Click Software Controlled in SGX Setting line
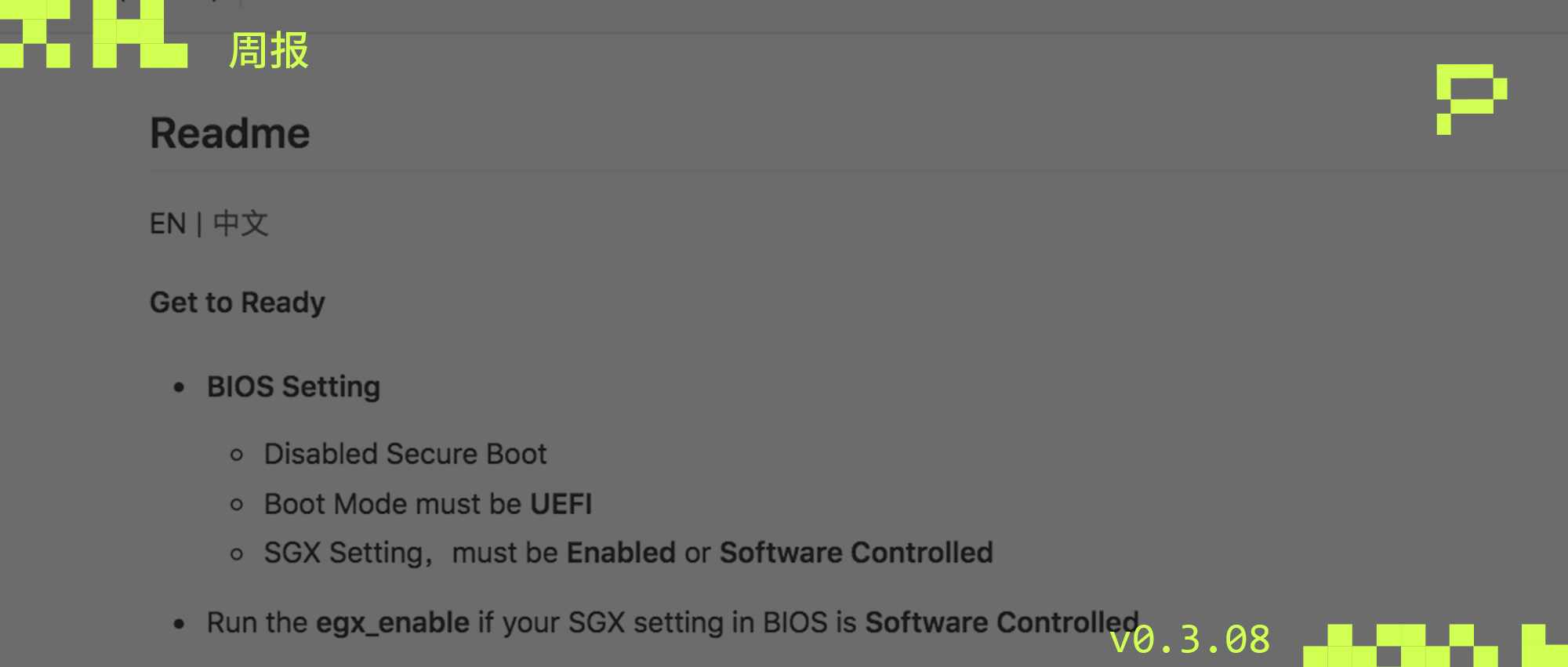Viewport: 1568px width, 667px height. pyautogui.click(x=856, y=553)
